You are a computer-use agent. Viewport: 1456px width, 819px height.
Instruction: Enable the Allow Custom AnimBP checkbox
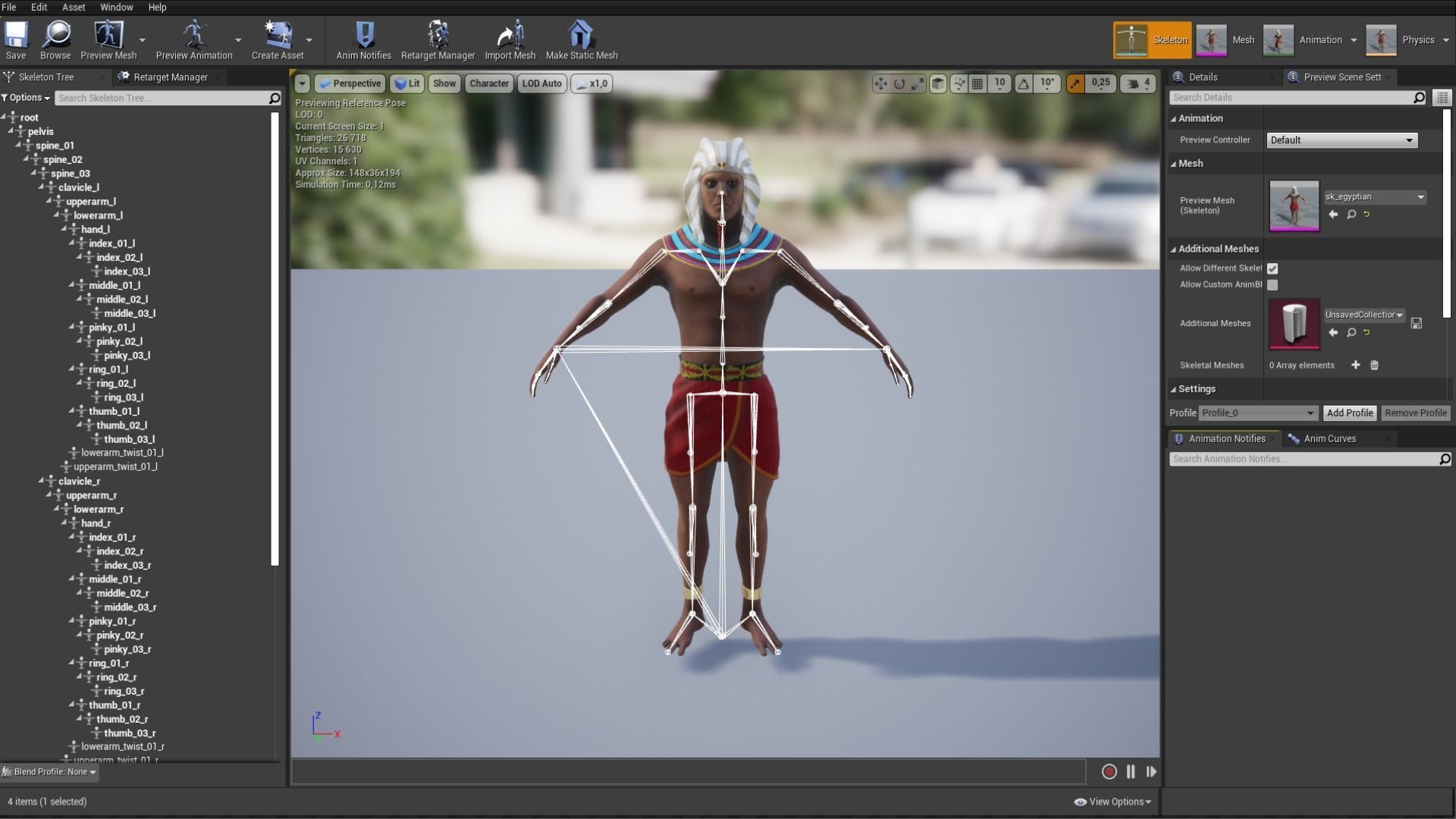click(1272, 285)
